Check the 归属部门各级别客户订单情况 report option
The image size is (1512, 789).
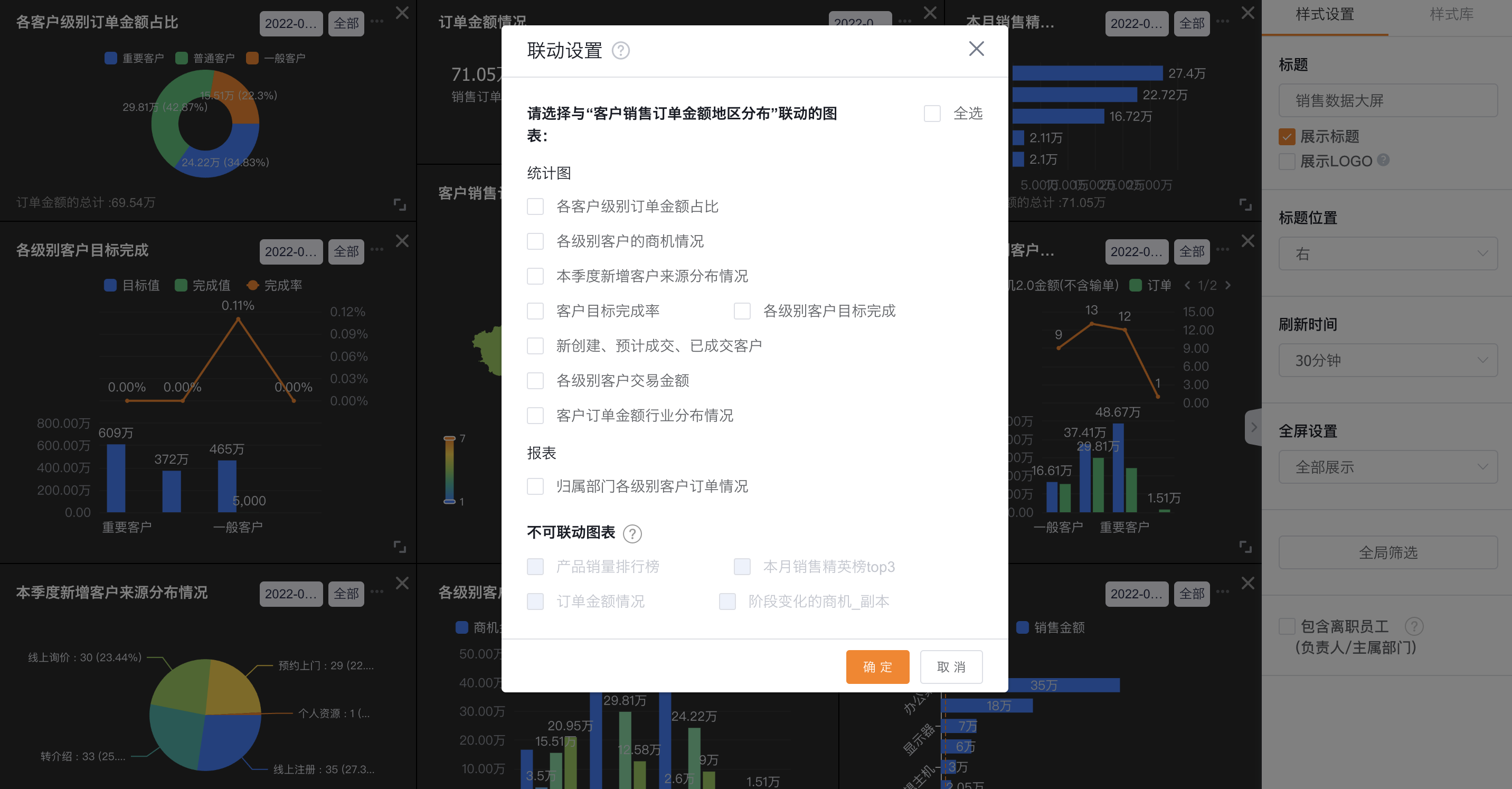point(535,486)
